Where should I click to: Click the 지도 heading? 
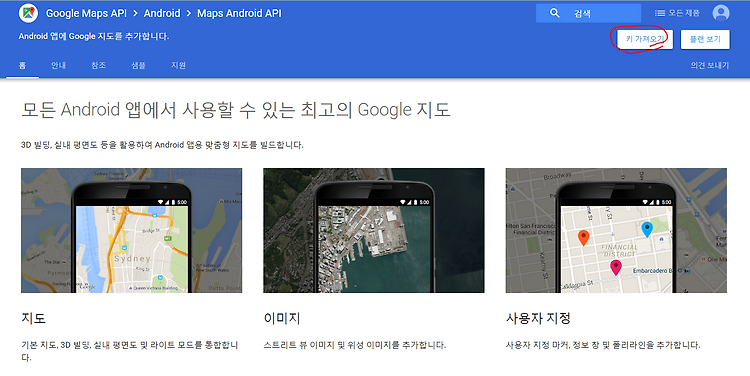pos(33,318)
